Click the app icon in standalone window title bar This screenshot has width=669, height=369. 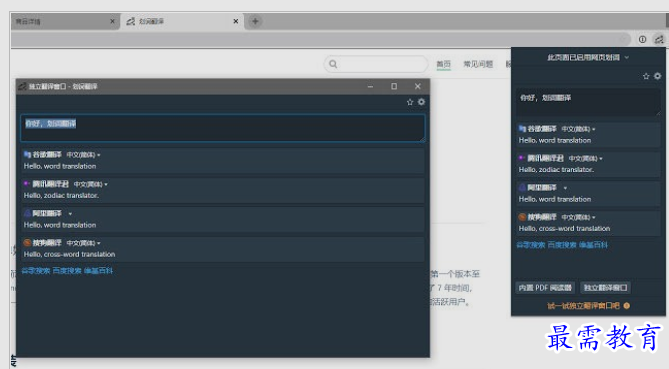click(22, 86)
